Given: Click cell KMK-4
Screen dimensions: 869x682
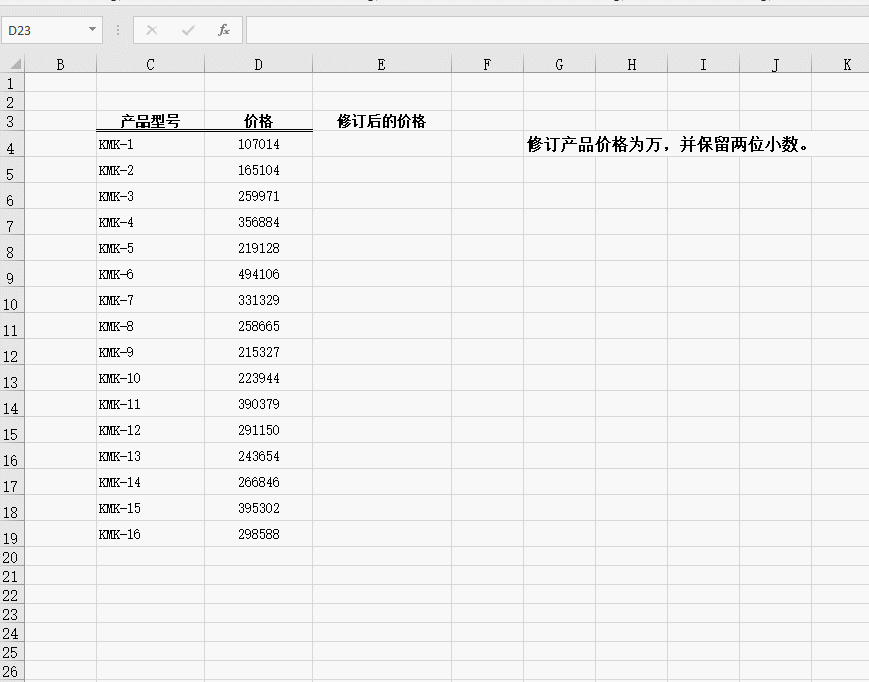Looking at the screenshot, I should click(150, 222).
